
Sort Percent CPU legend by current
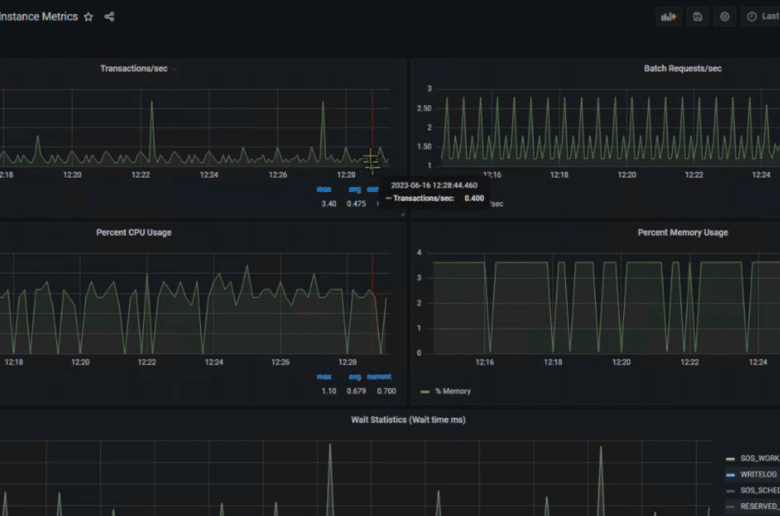(x=379, y=377)
